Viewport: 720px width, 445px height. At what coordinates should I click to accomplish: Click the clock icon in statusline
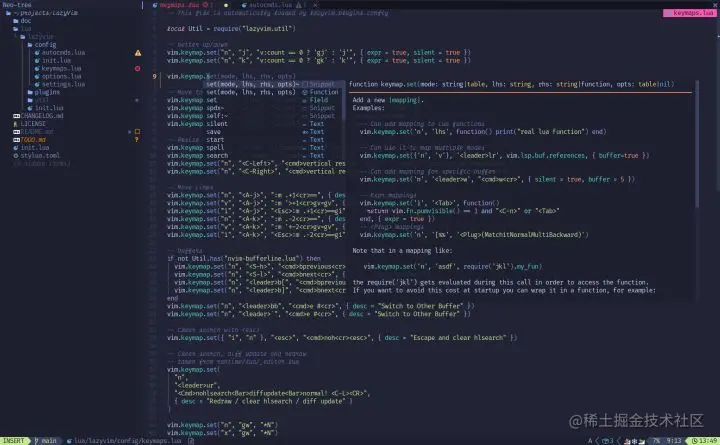point(694,441)
